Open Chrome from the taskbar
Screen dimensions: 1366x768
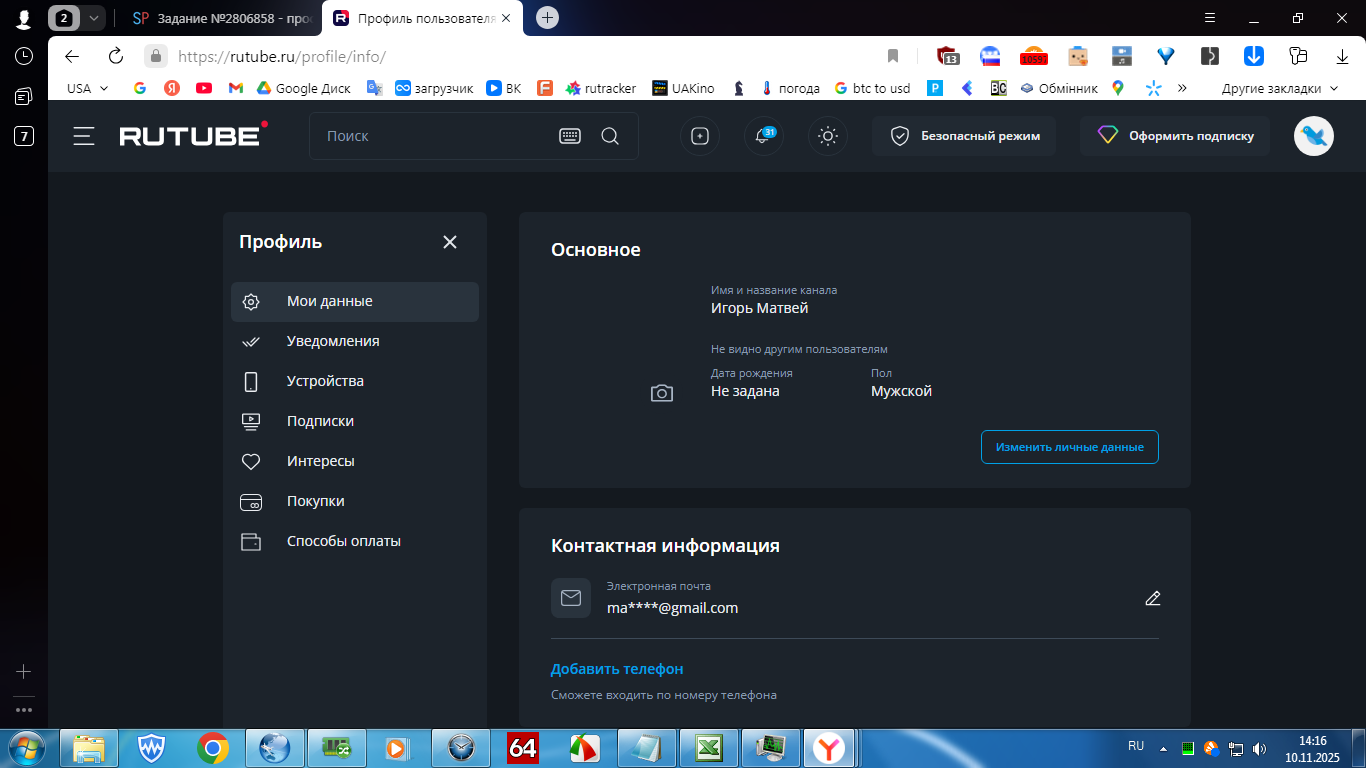tap(212, 747)
